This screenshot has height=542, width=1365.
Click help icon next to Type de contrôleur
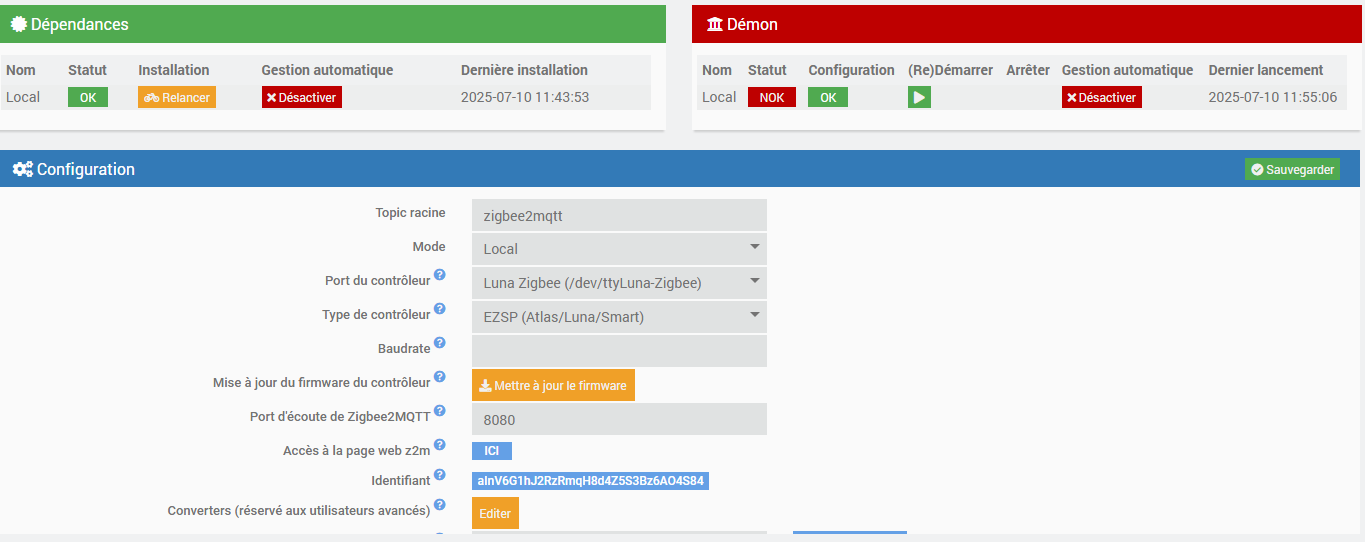(440, 309)
